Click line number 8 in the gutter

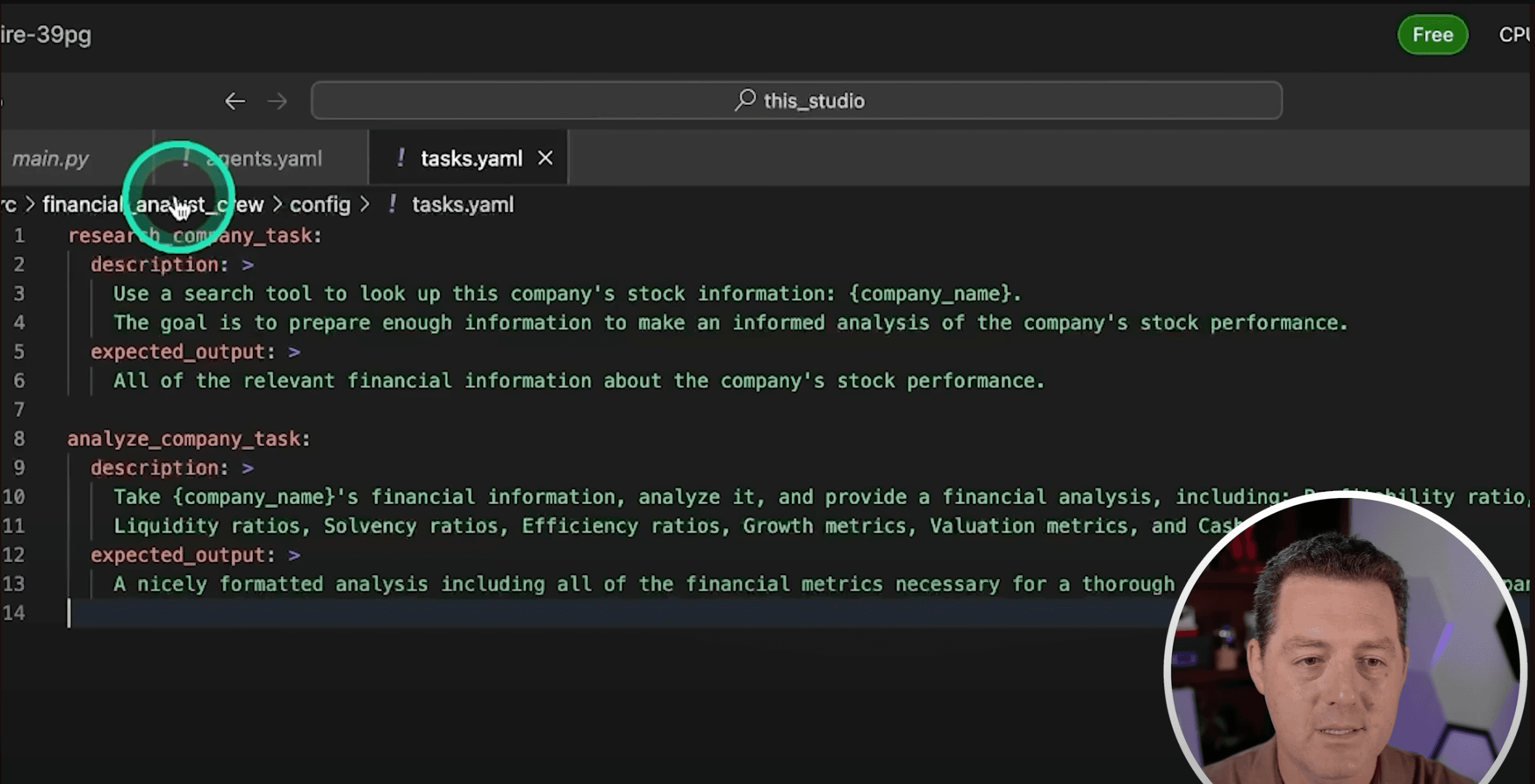(x=19, y=439)
